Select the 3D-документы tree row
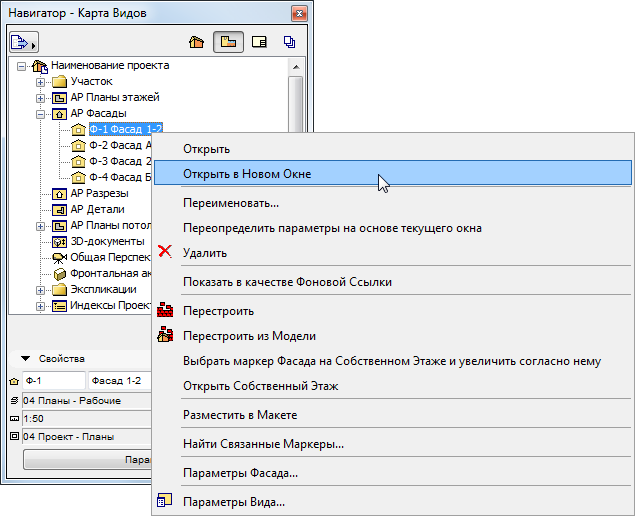Image resolution: width=635 pixels, height=516 pixels. tap(108, 241)
